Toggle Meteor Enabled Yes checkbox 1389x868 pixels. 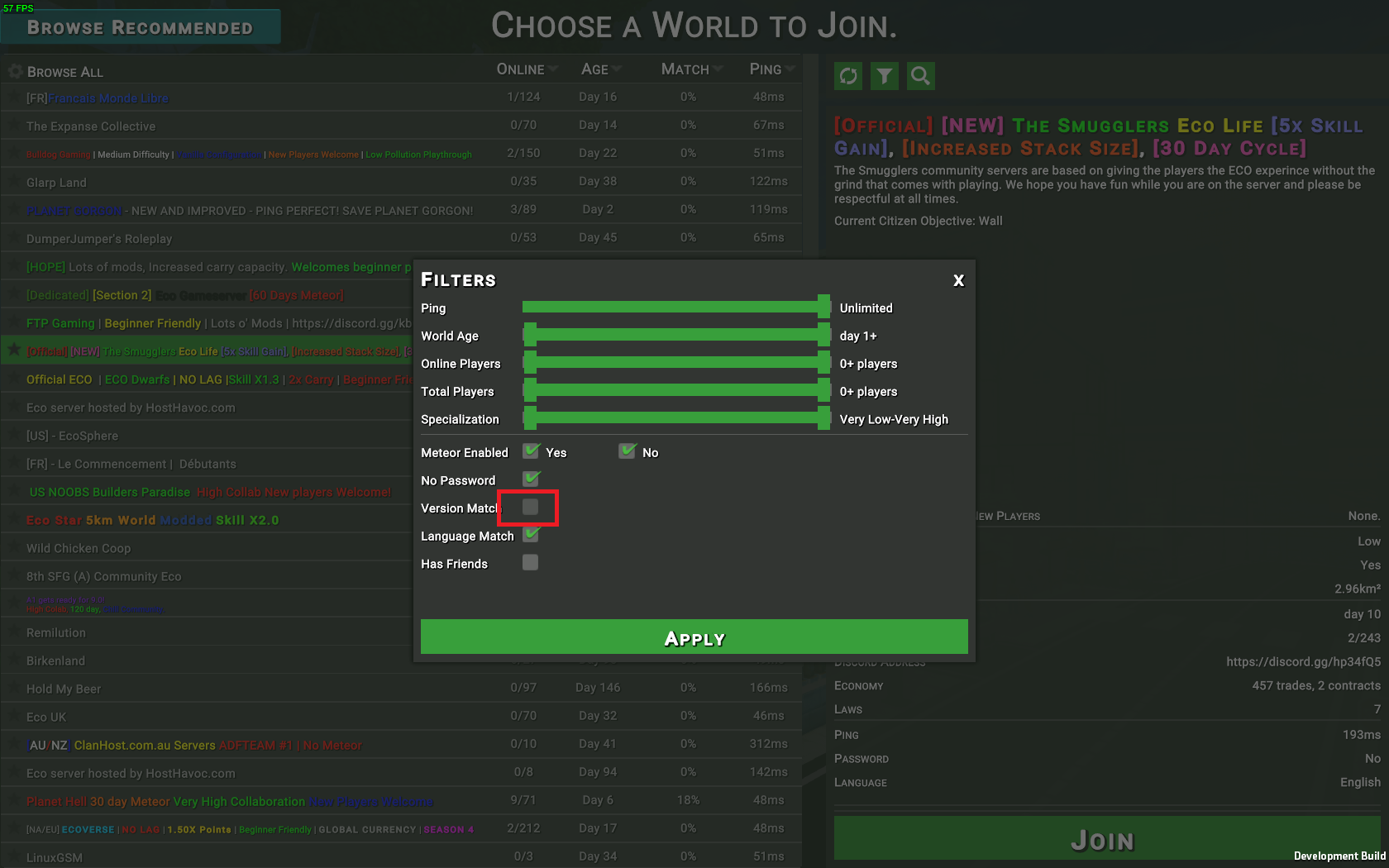pyautogui.click(x=531, y=451)
